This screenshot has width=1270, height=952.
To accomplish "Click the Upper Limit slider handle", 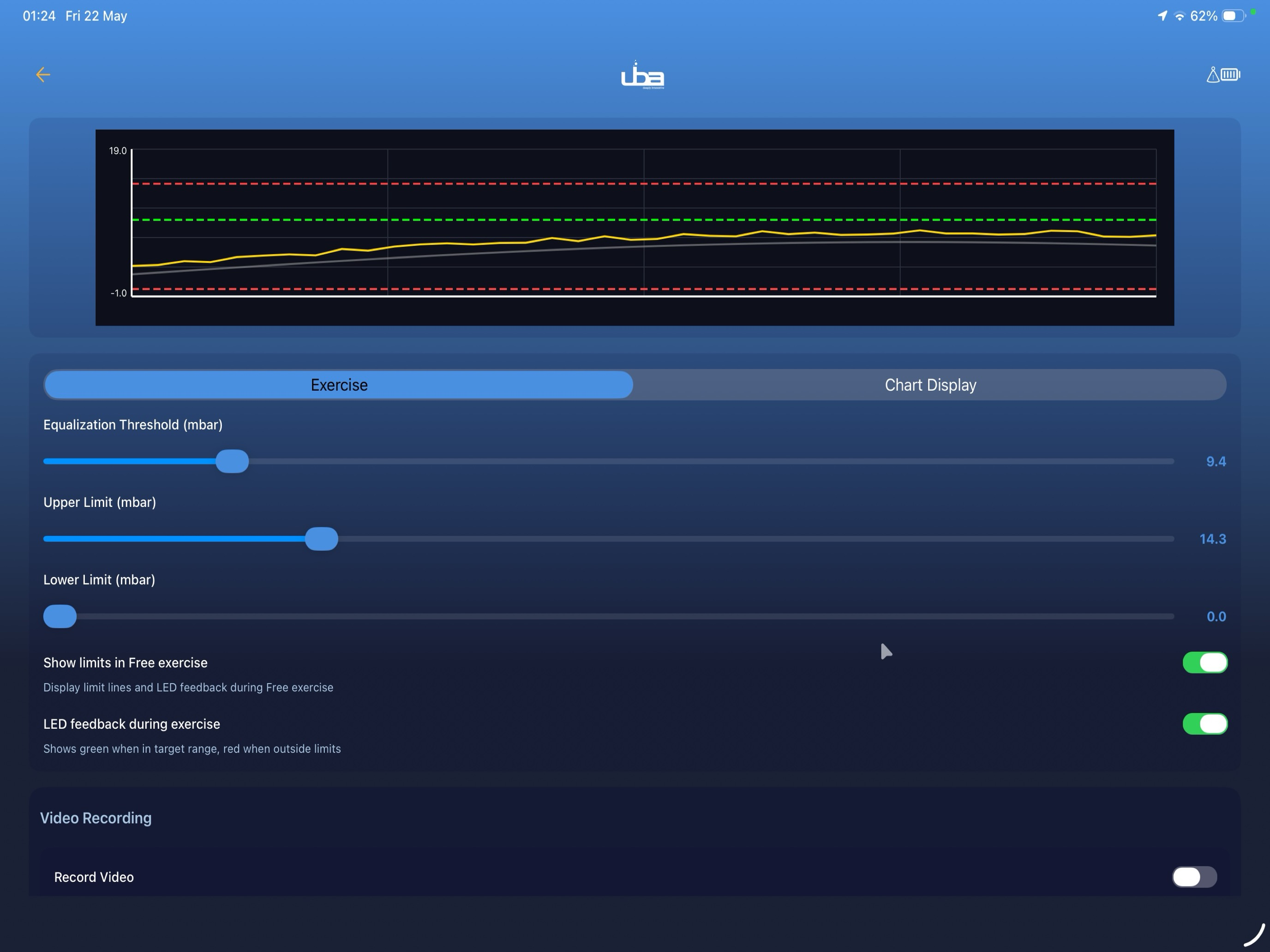I will (322, 539).
